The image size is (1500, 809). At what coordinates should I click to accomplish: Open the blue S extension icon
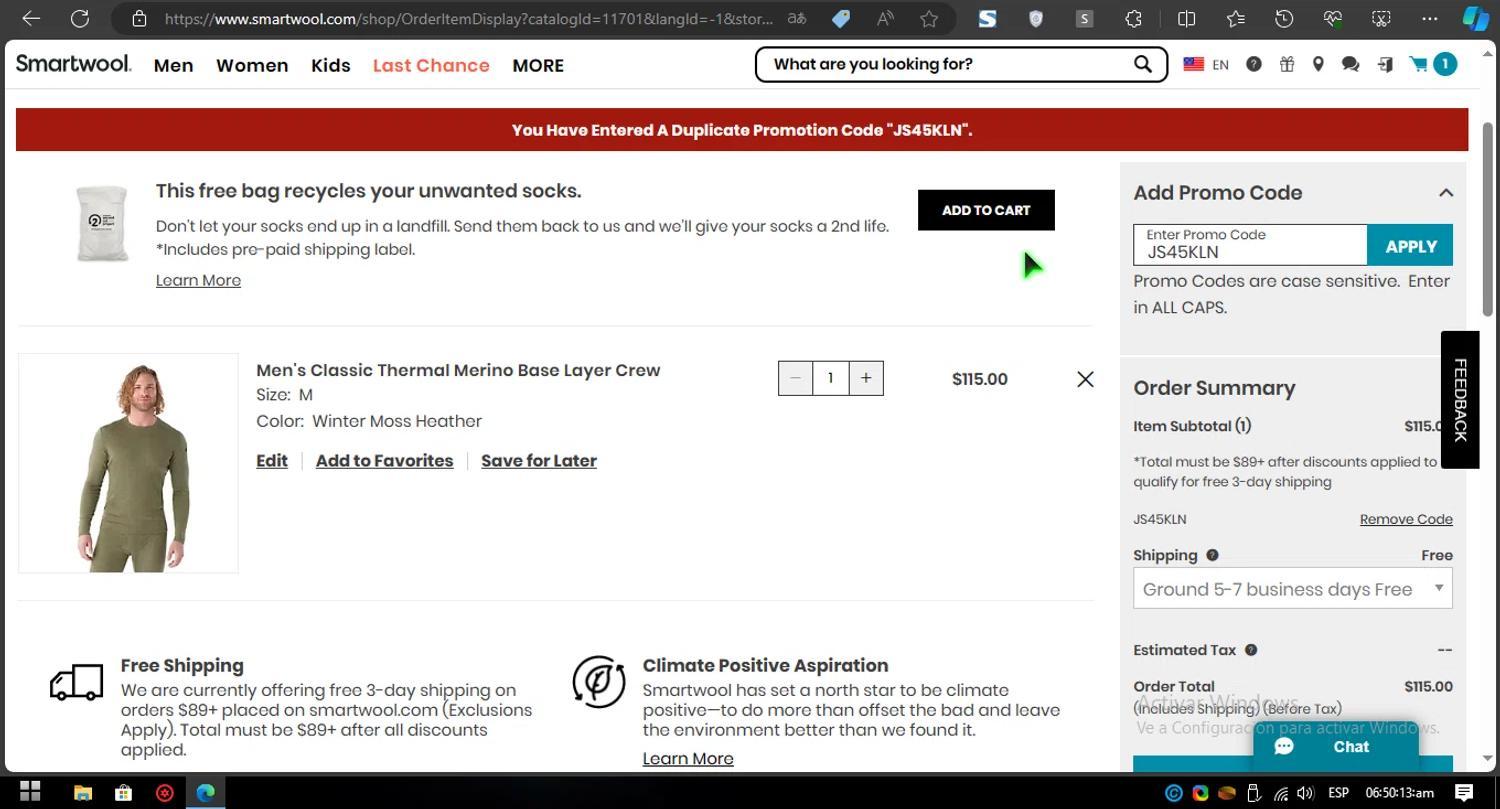pyautogui.click(x=987, y=18)
